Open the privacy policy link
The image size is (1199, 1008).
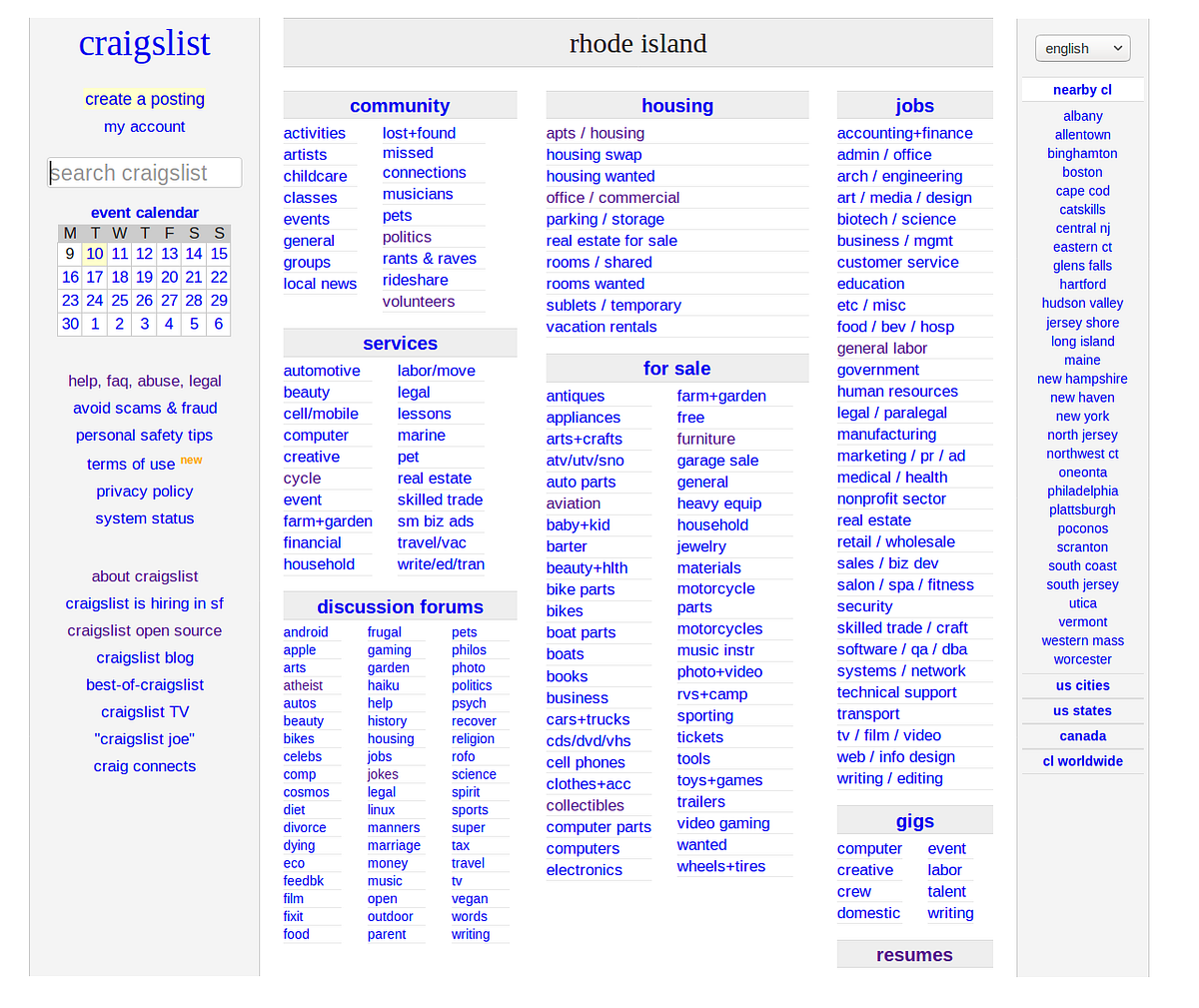click(145, 492)
